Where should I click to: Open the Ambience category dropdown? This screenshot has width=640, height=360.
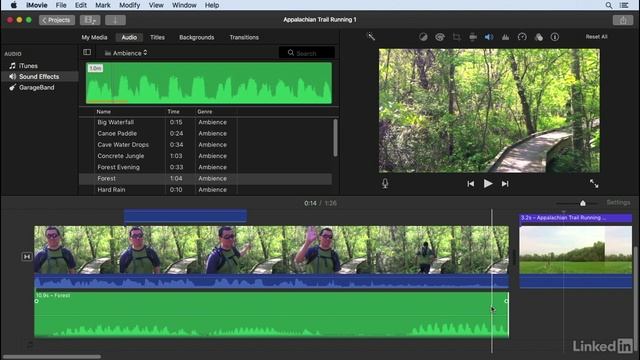126,53
